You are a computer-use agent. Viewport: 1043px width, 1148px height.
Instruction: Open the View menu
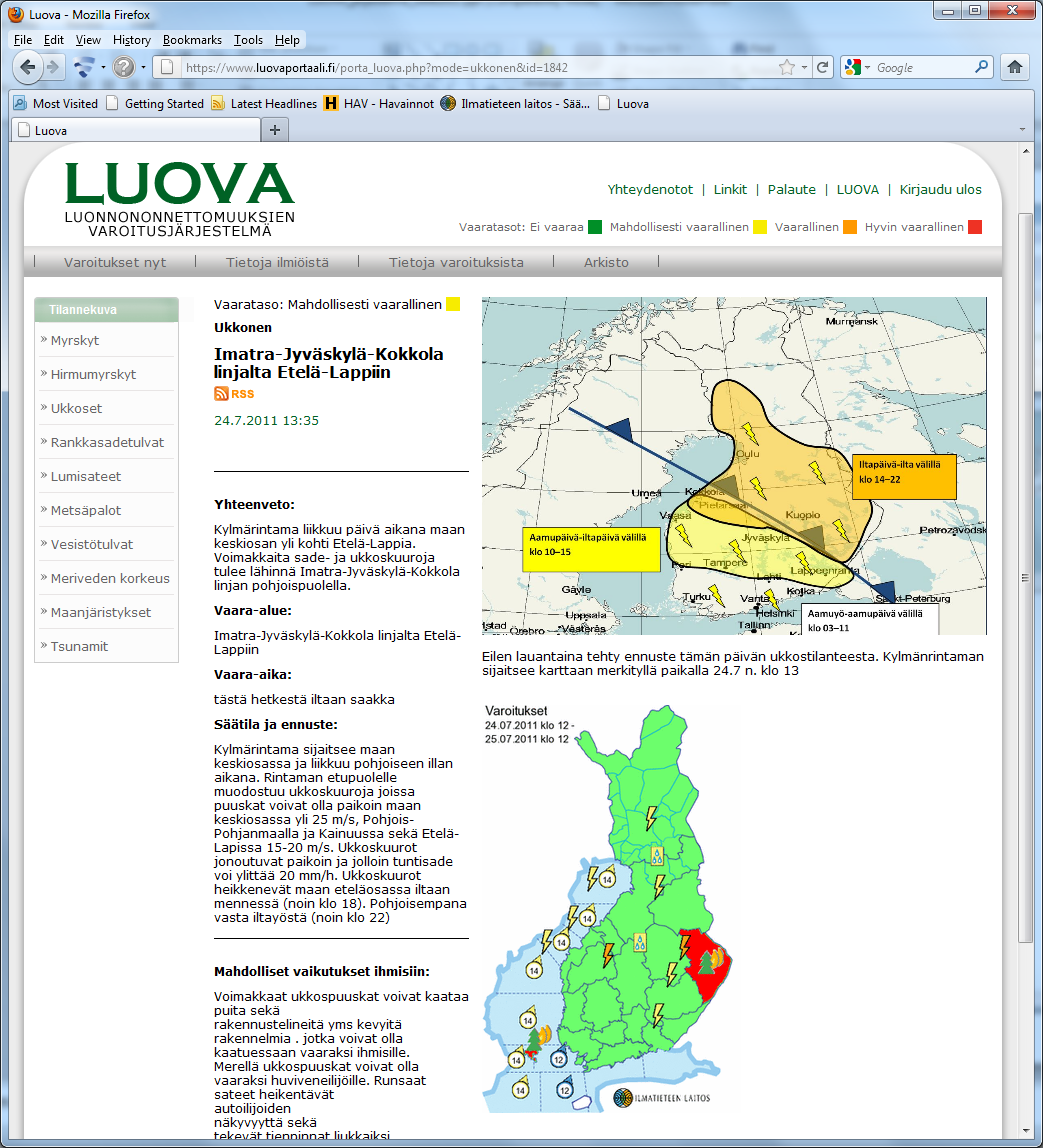[88, 40]
